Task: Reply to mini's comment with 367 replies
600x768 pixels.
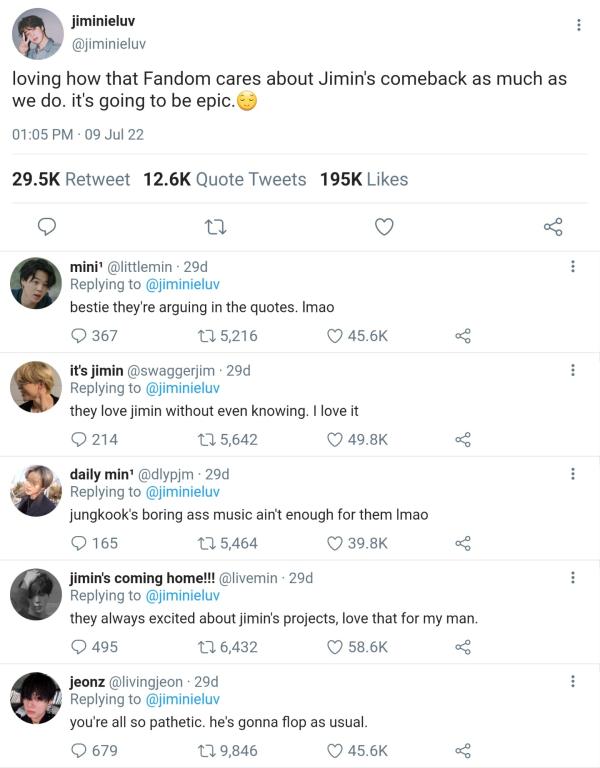Action: pos(79,336)
